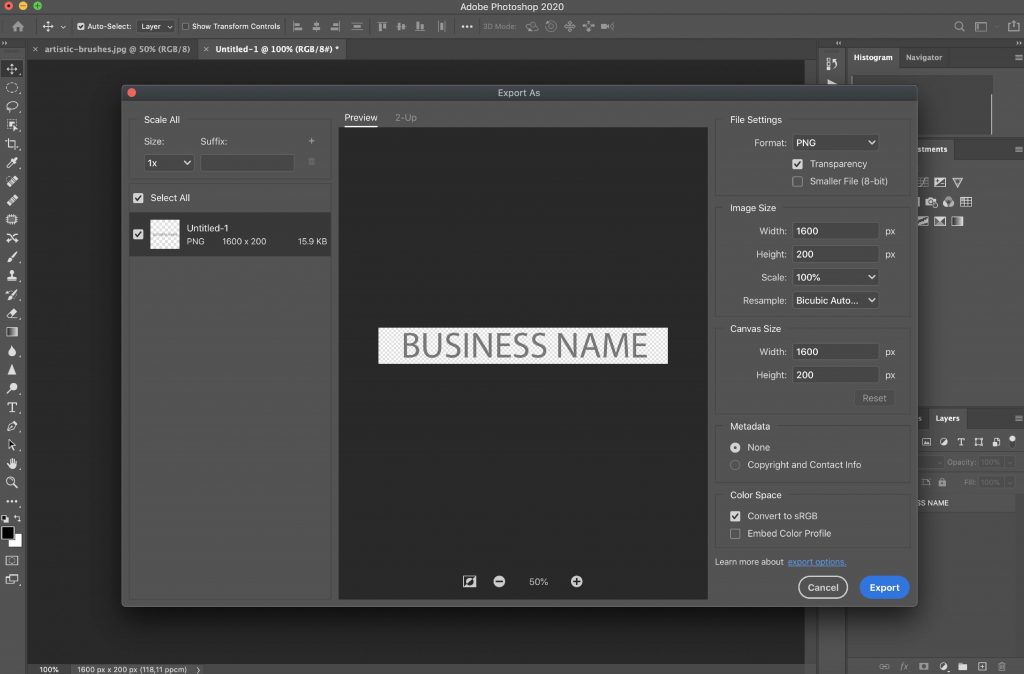Click the Untitled-1 layer thumbnail in export list
The image size is (1024, 674).
point(164,234)
